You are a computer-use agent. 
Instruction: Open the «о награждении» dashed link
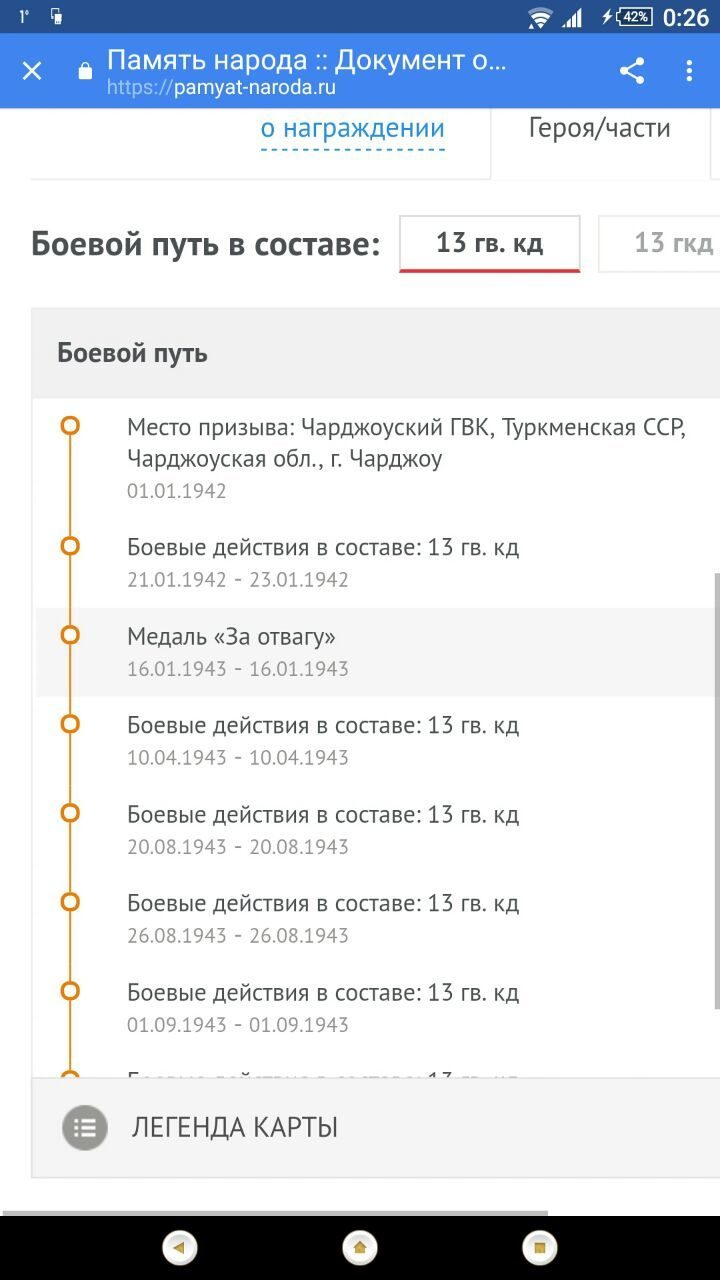pyautogui.click(x=352, y=129)
